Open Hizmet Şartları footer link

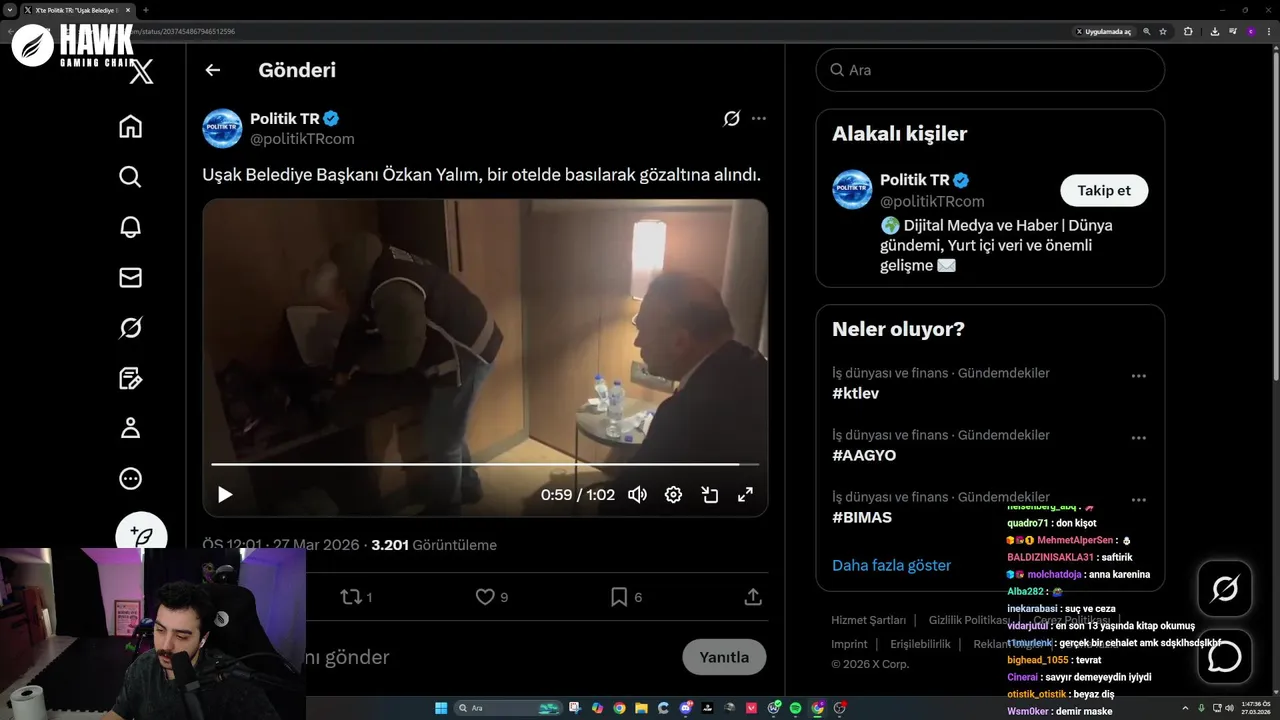[868, 620]
